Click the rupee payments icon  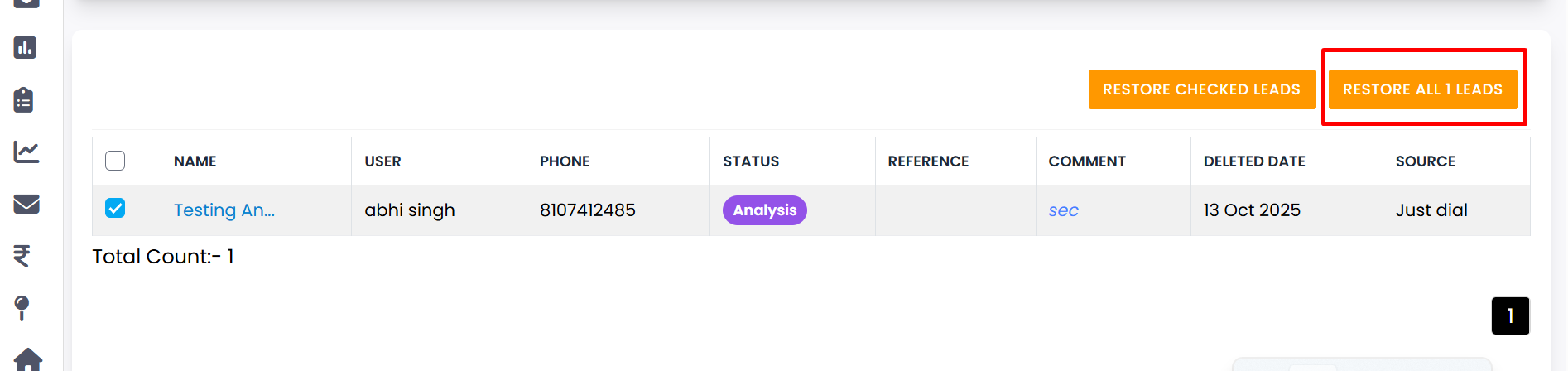(22, 256)
